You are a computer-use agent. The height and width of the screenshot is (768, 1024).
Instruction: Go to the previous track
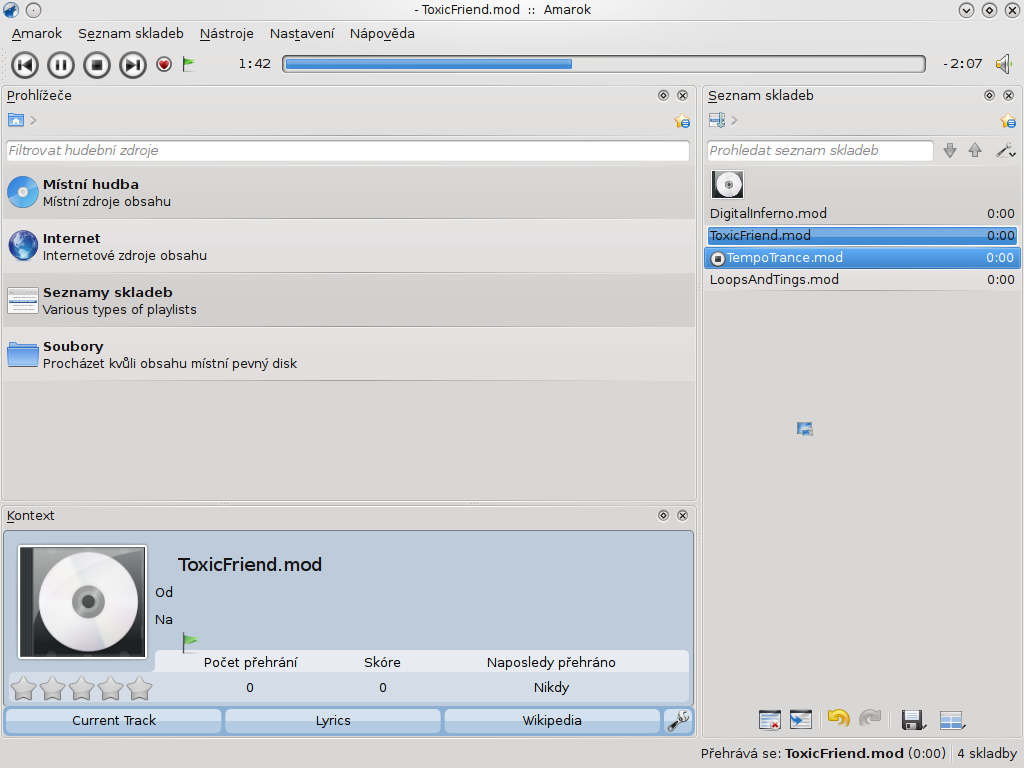pos(25,65)
